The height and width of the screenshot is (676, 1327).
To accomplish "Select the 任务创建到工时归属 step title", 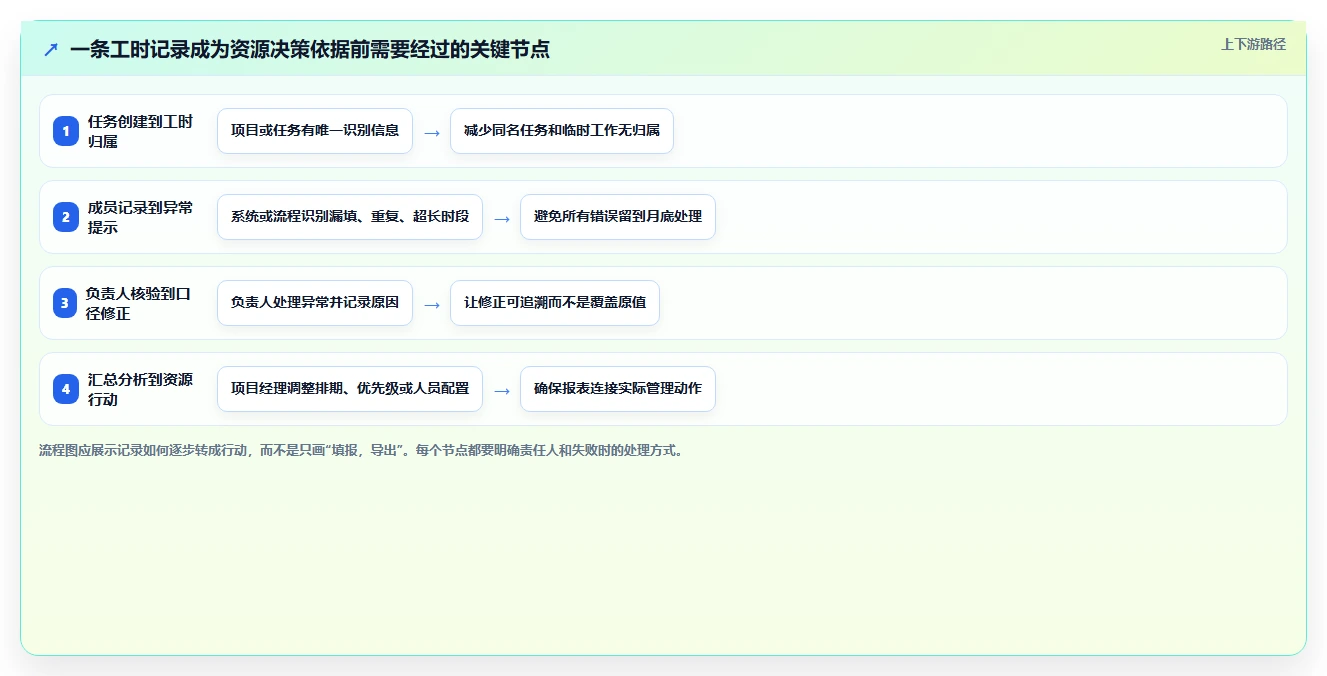I will point(141,131).
